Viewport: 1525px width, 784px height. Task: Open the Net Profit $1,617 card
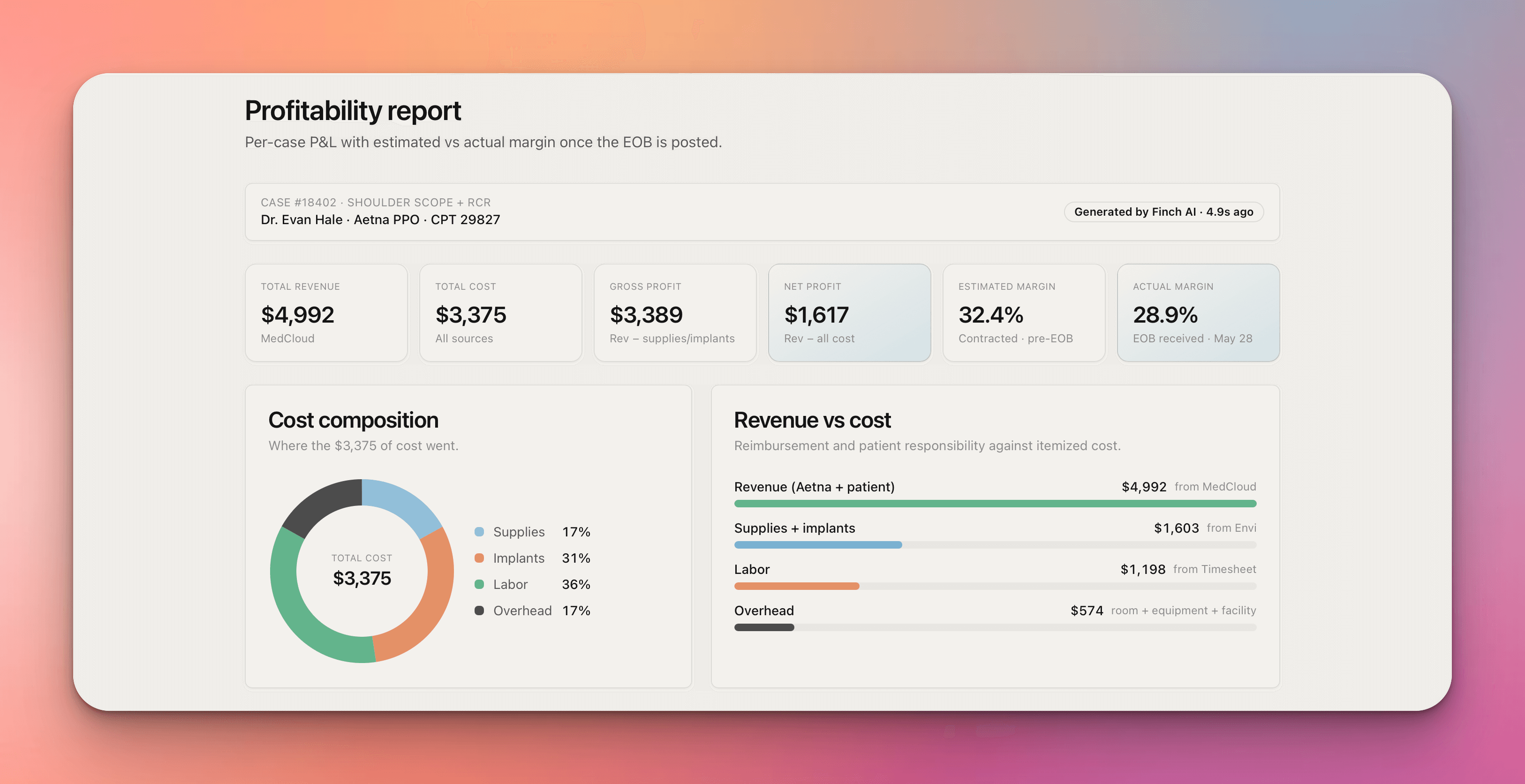click(x=850, y=313)
